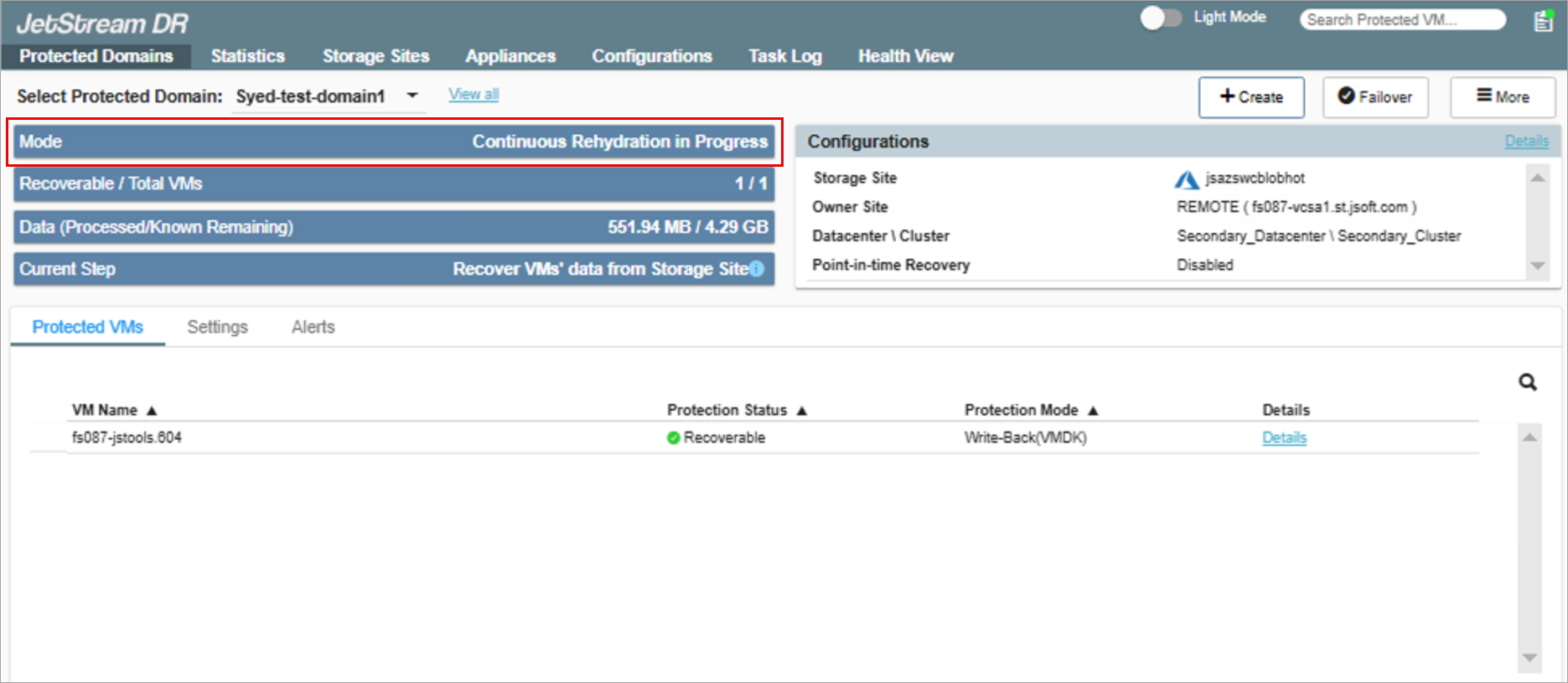This screenshot has width=1568, height=683.
Task: Sort by Protection Status arrow
Action: pos(802,411)
